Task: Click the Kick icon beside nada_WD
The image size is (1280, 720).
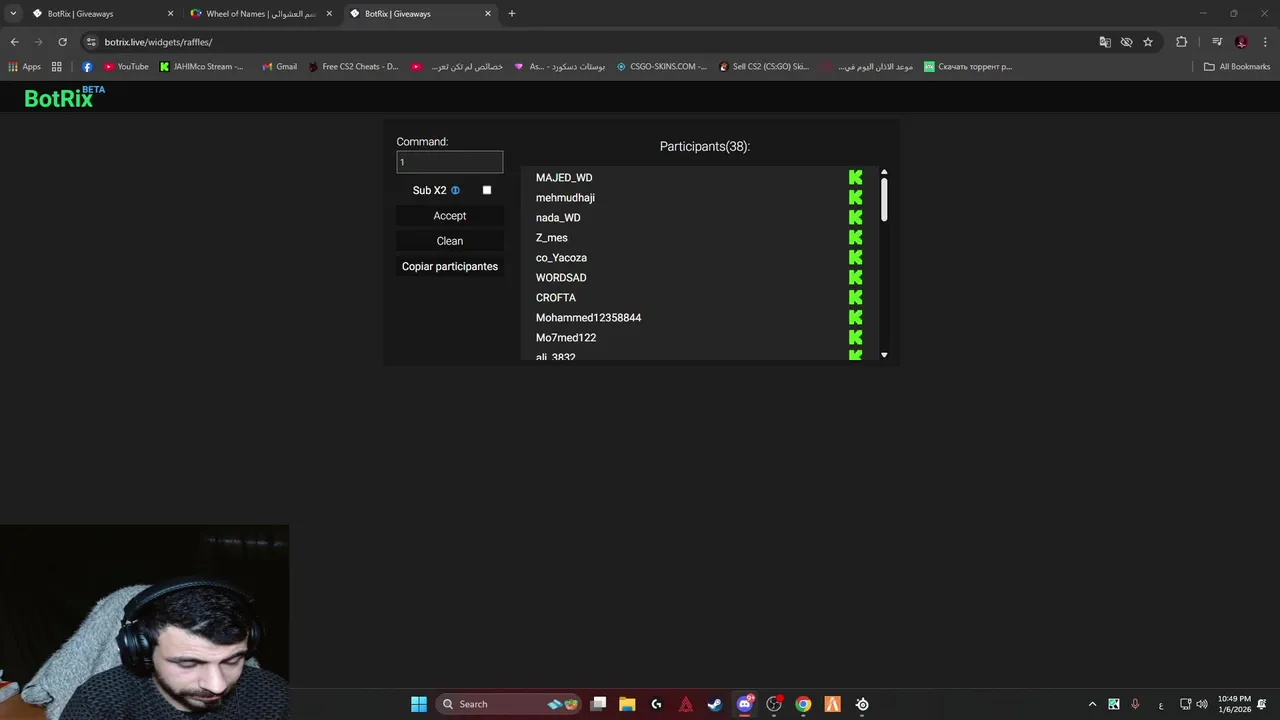Action: [x=855, y=218]
